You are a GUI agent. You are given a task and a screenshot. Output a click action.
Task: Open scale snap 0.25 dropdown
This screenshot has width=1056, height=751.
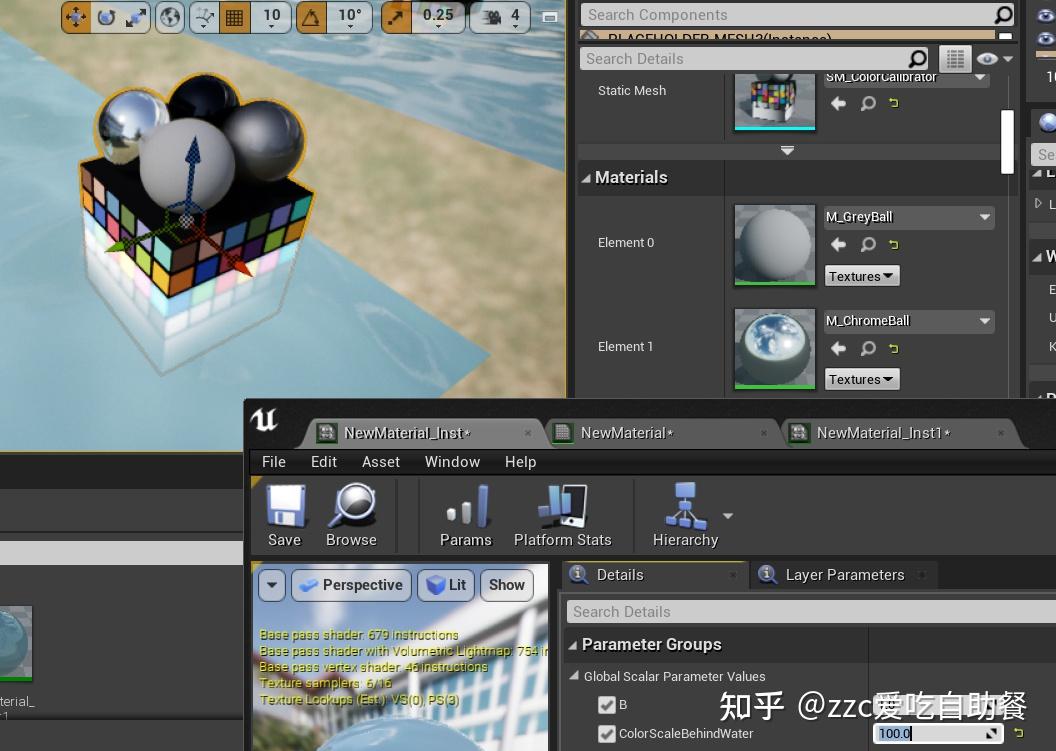[x=438, y=17]
